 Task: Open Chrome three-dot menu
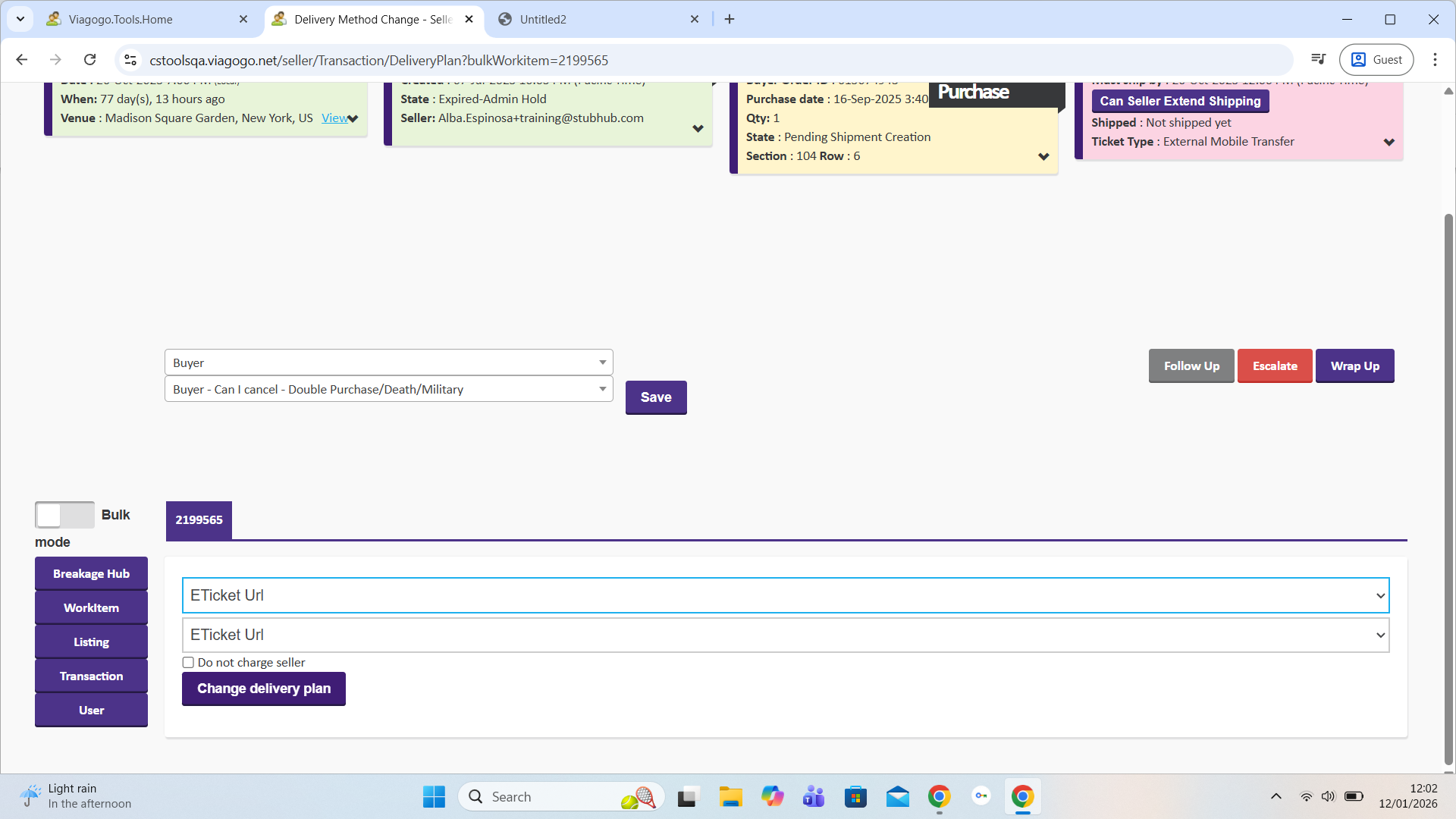coord(1435,60)
